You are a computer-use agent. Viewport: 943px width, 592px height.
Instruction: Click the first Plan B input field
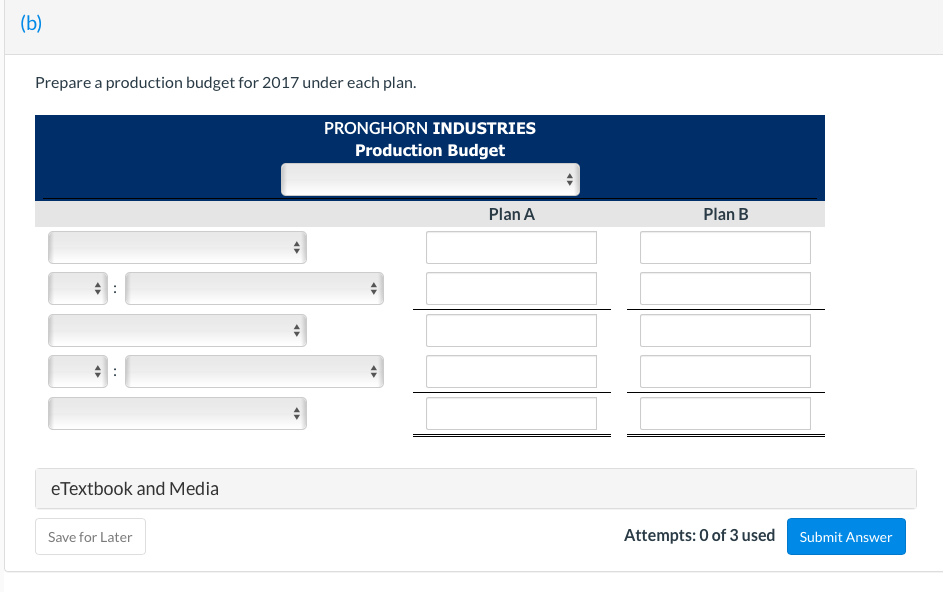click(x=725, y=247)
